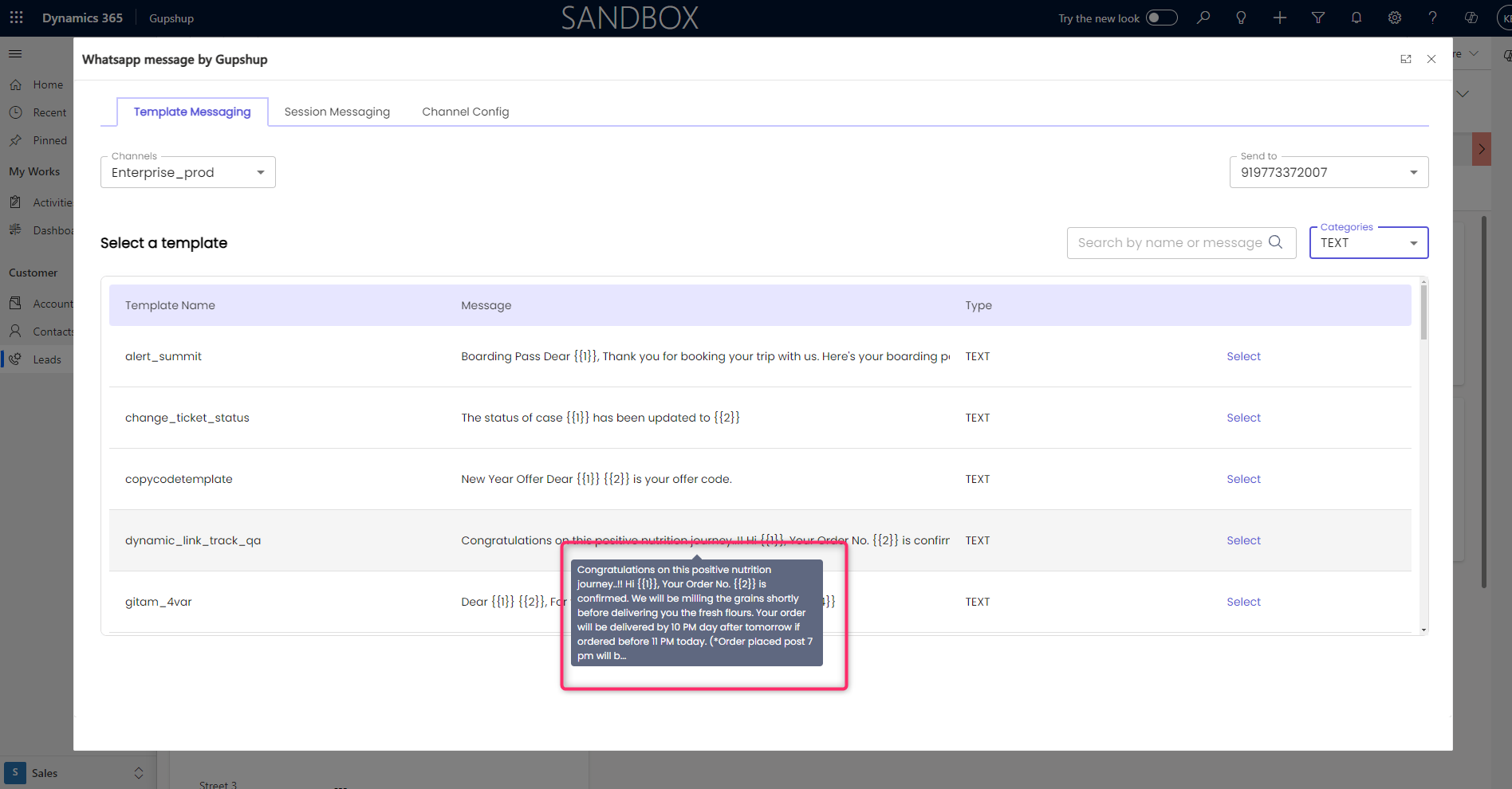Image resolution: width=1512 pixels, height=789 pixels.
Task: Toggle the Try the new look switch
Action: [x=1162, y=18]
